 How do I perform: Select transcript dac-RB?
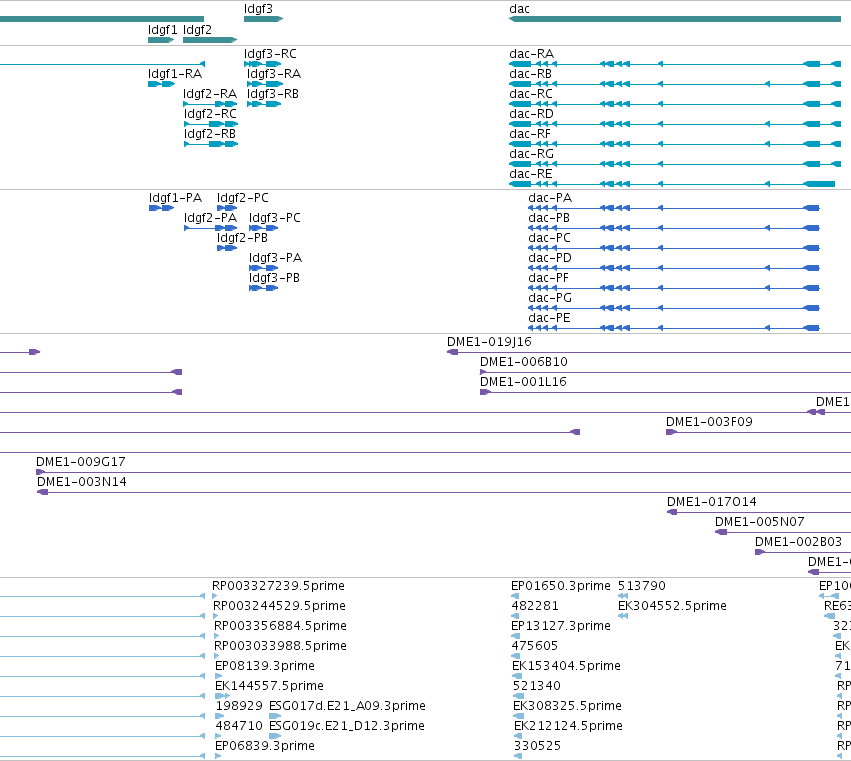point(675,84)
